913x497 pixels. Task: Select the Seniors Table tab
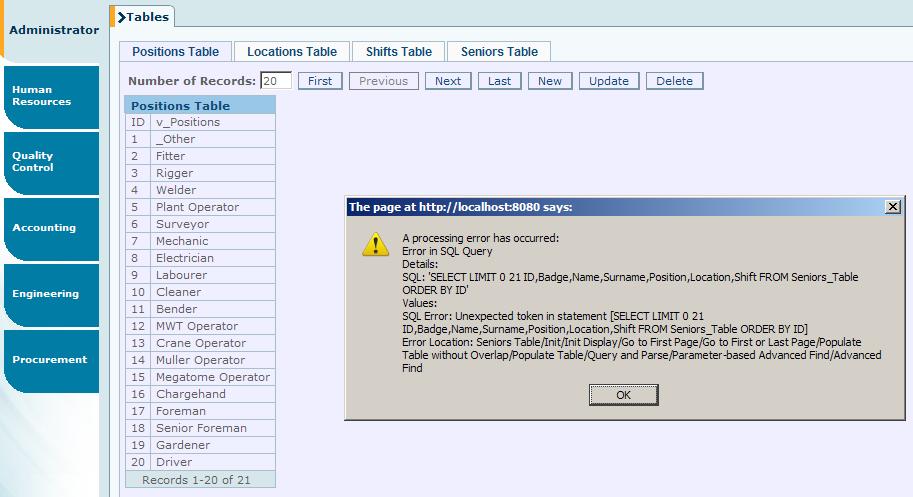pyautogui.click(x=499, y=52)
